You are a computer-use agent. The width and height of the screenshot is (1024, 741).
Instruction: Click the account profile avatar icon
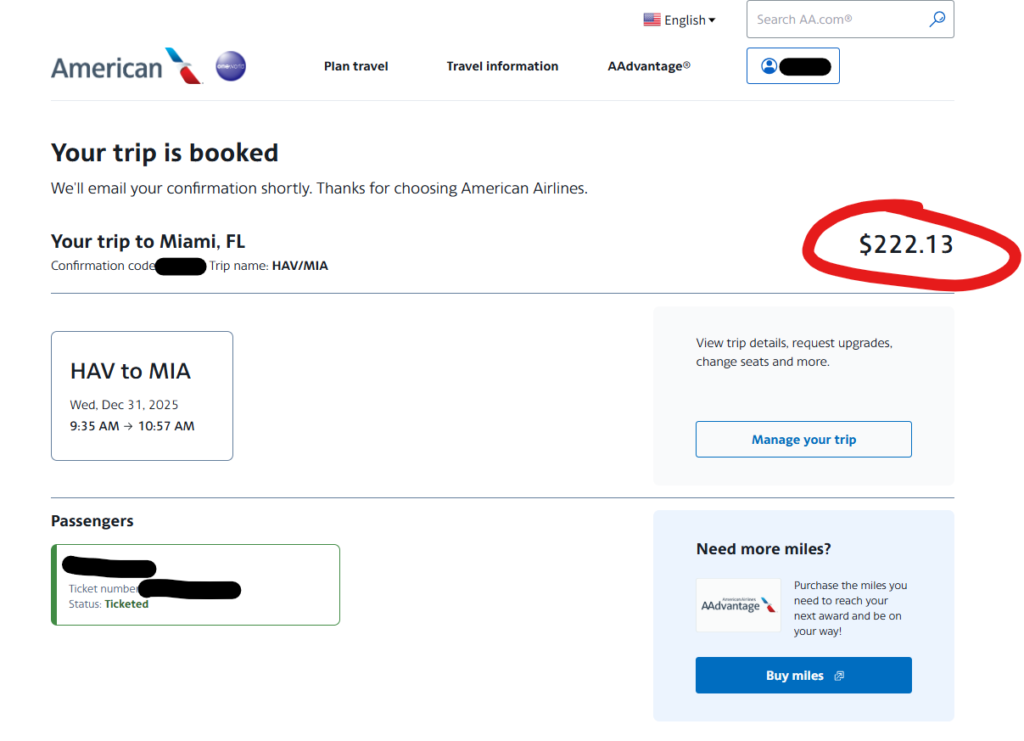pyautogui.click(x=769, y=66)
